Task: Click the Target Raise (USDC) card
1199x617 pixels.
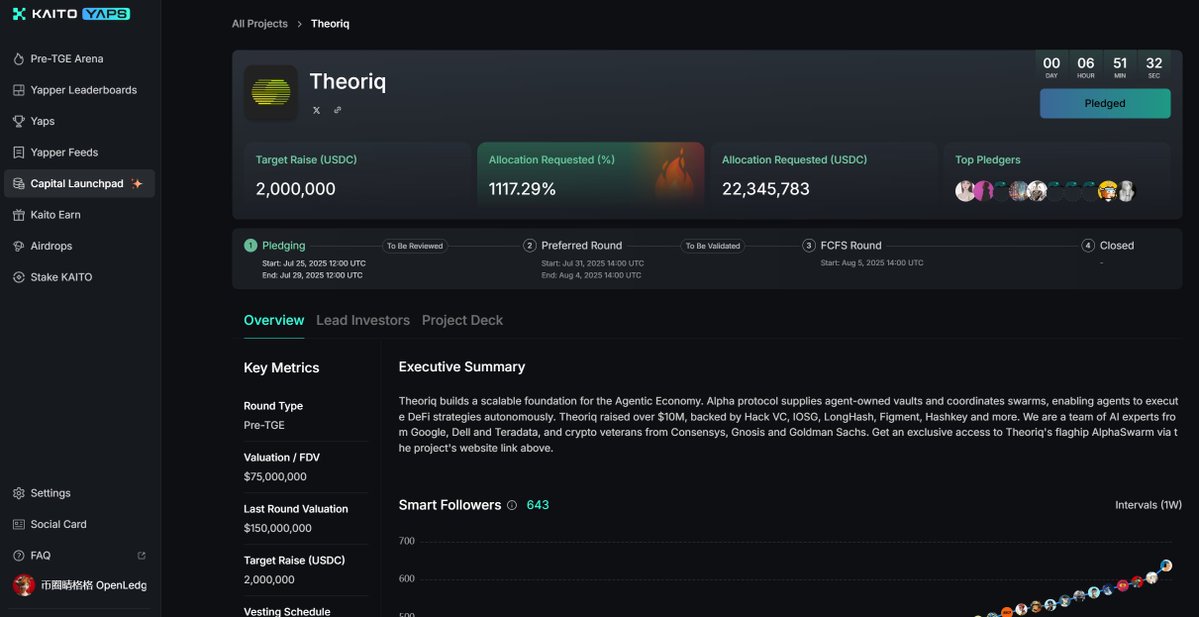Action: (357, 175)
